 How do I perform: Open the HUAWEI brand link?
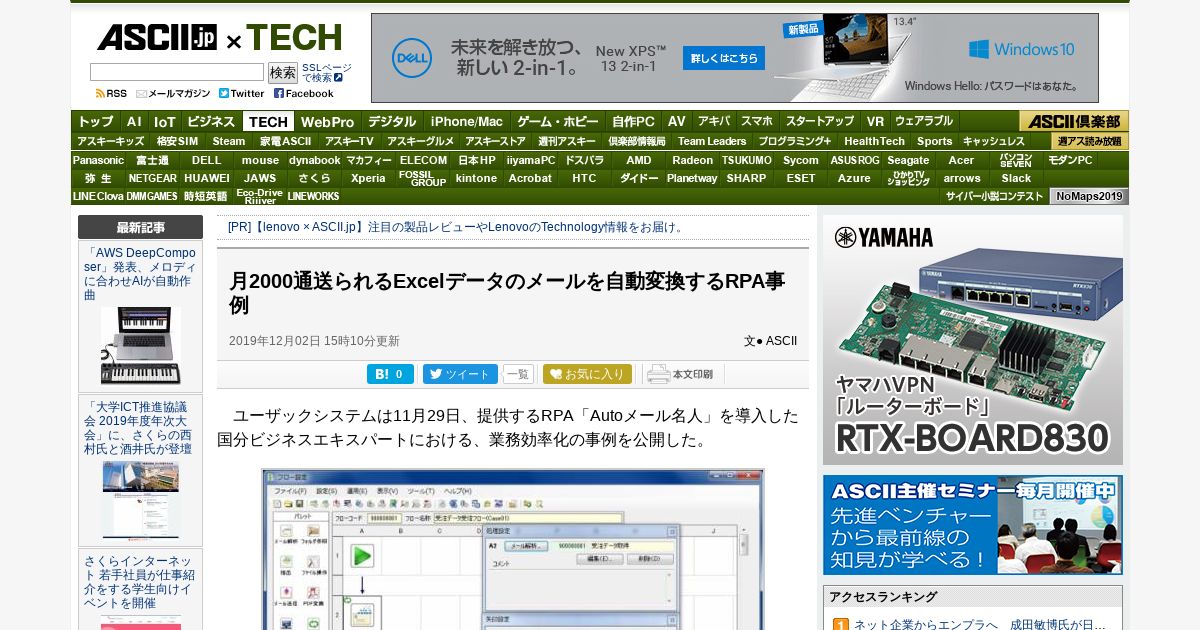click(x=206, y=178)
